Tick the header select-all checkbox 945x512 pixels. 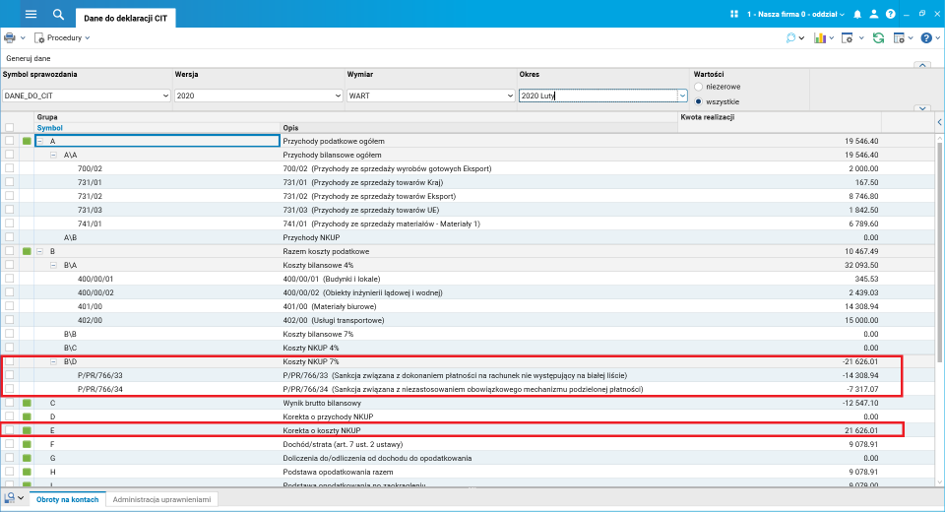click(9, 128)
